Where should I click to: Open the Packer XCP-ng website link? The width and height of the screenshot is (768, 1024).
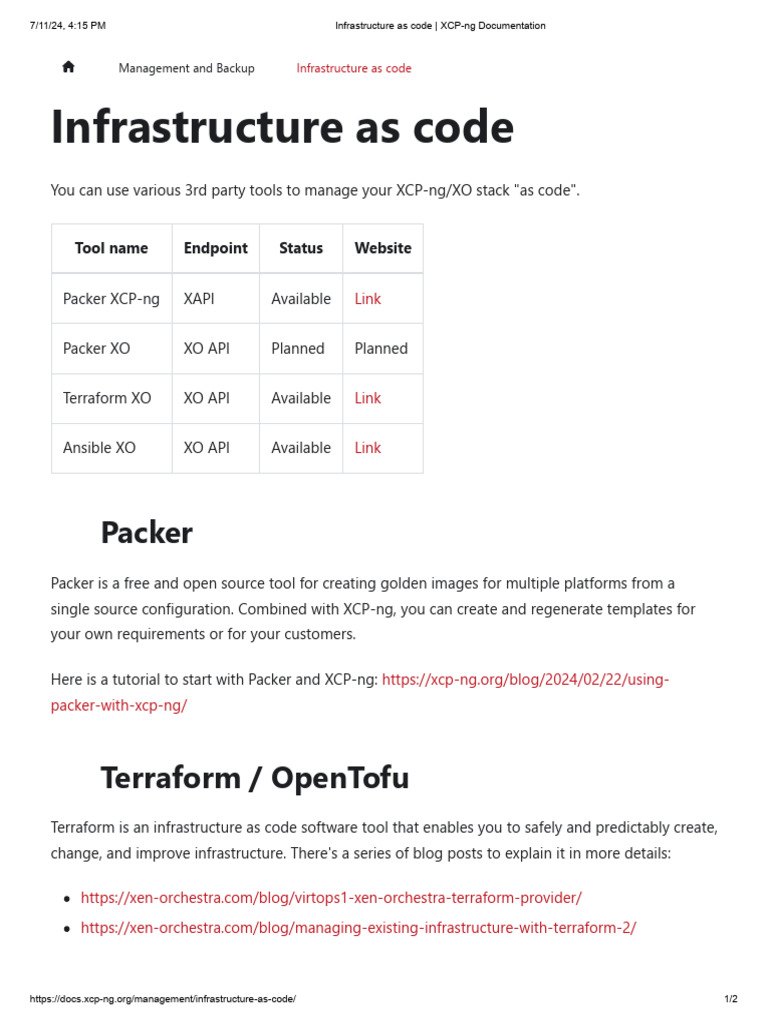[367, 299]
